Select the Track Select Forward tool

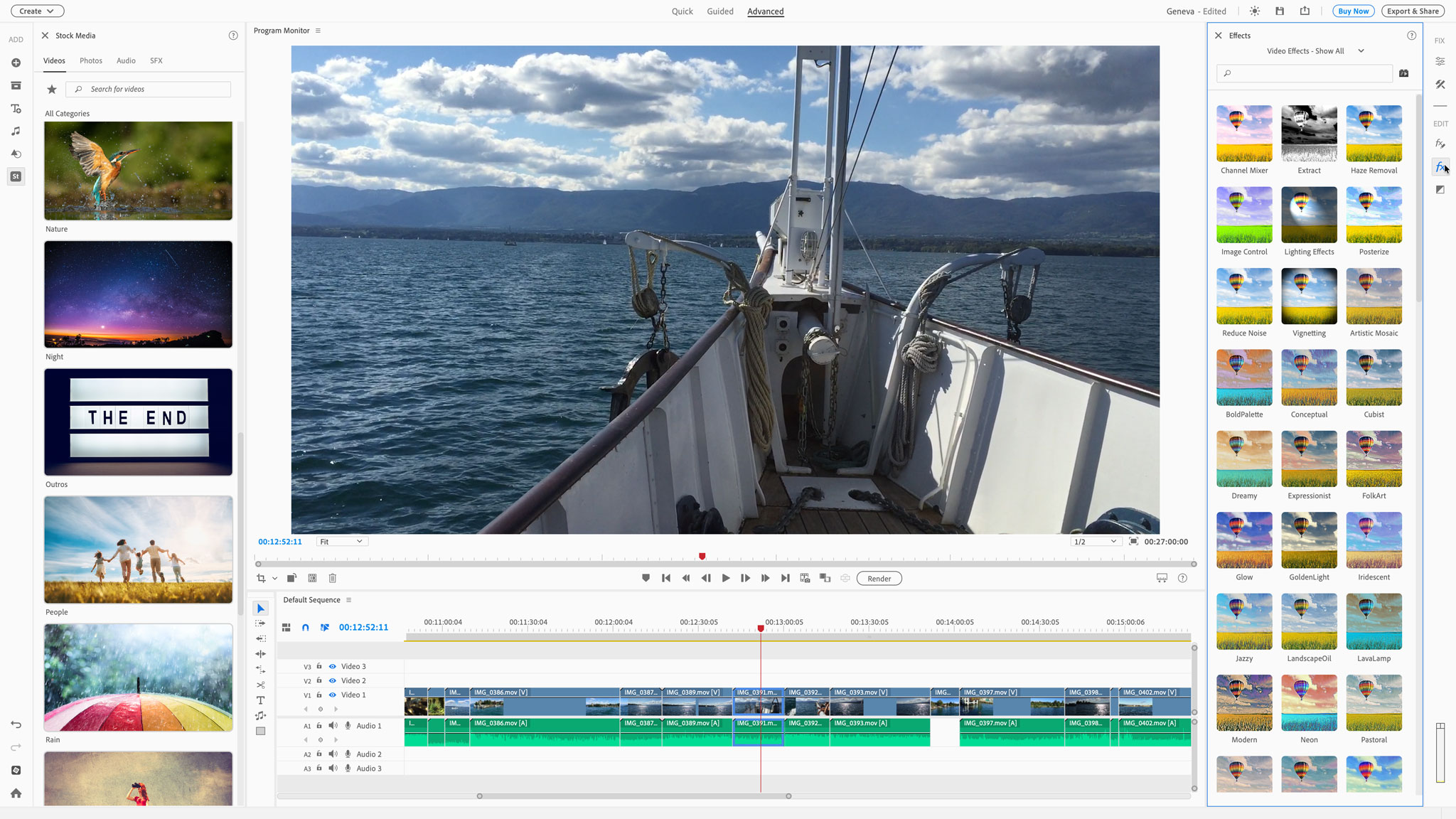pyautogui.click(x=260, y=623)
